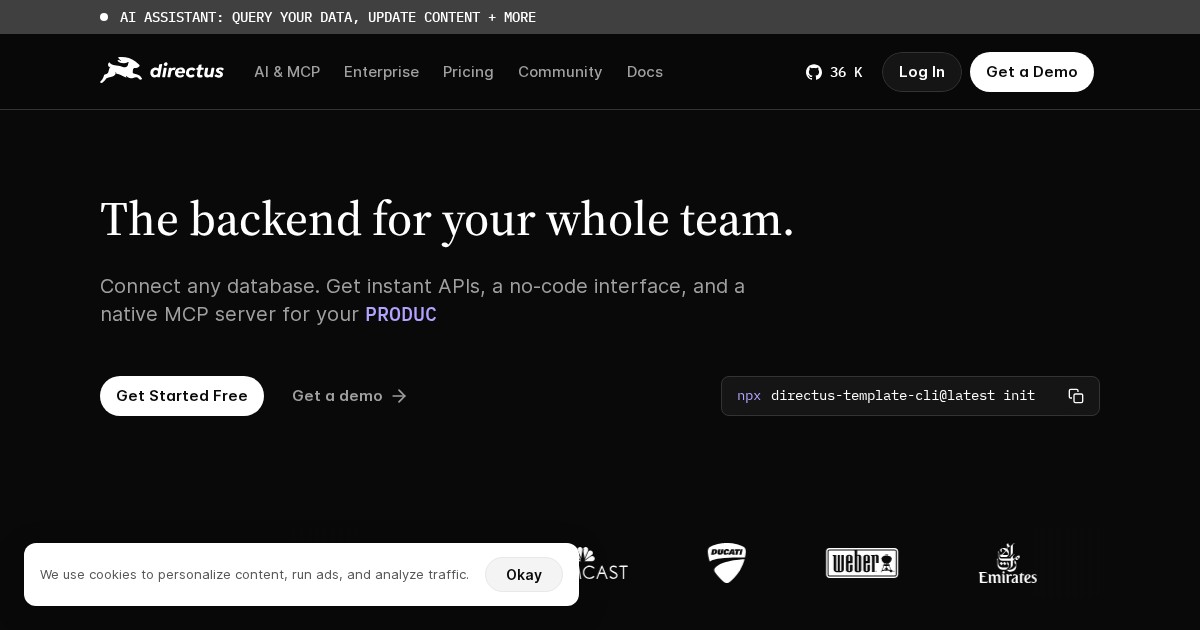Click the Directus rabbit logo
The image size is (1200, 630).
pyautogui.click(x=161, y=71)
